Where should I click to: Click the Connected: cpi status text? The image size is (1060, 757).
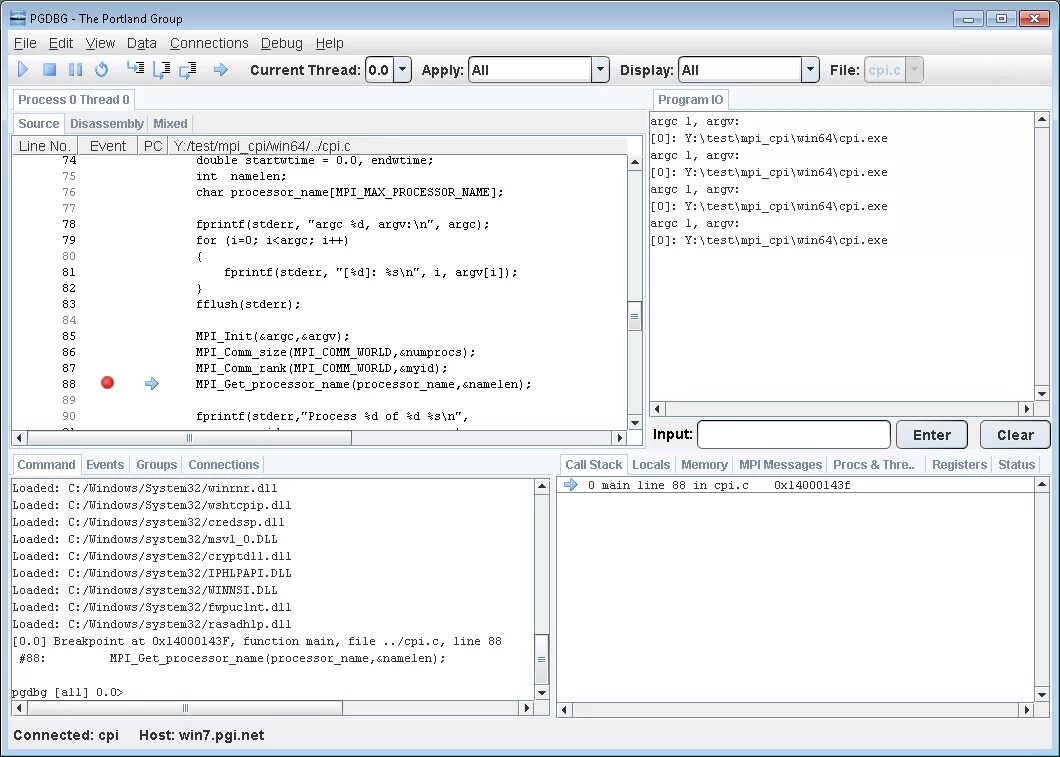tap(66, 735)
